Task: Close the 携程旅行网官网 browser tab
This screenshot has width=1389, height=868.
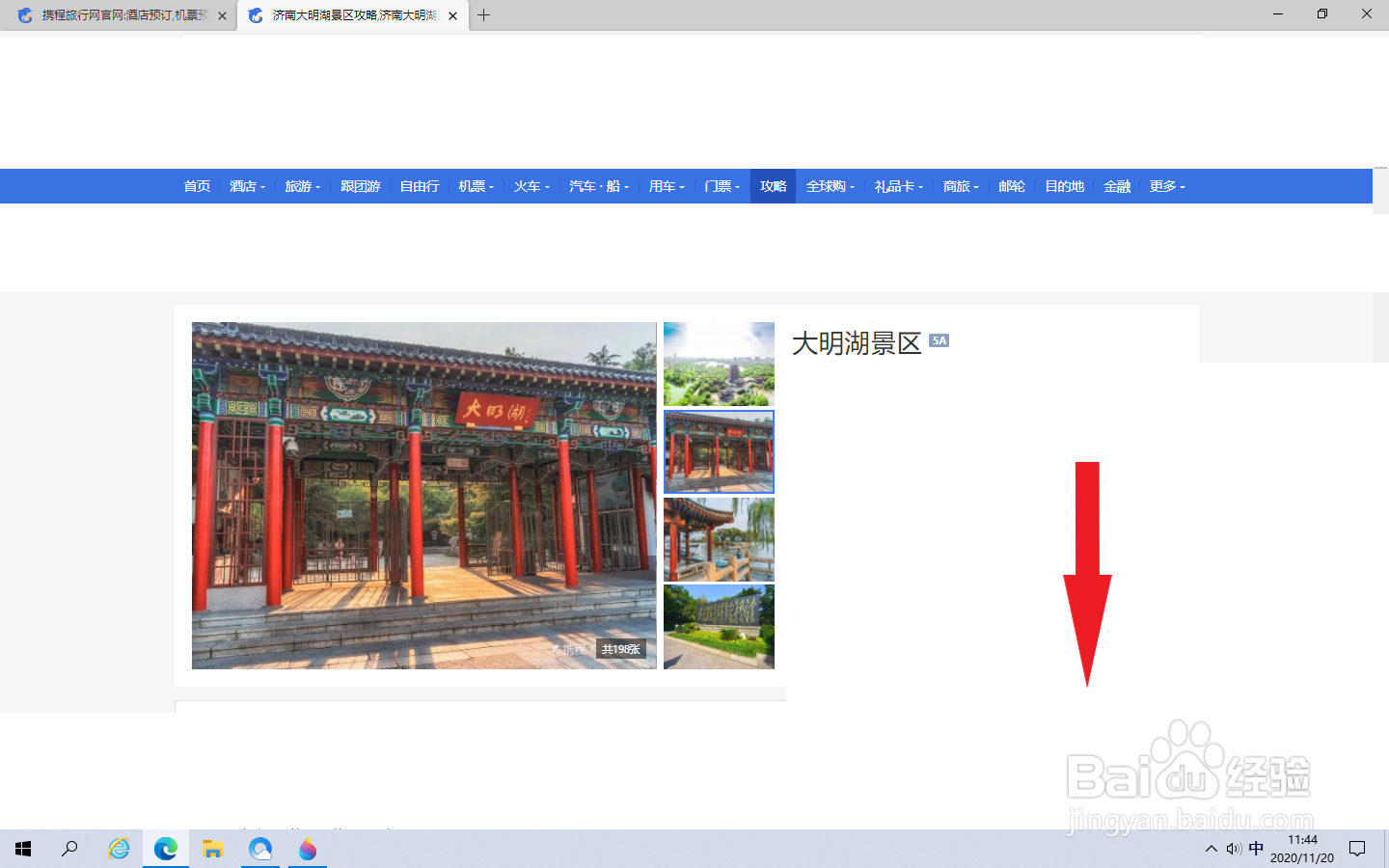Action: point(222,15)
